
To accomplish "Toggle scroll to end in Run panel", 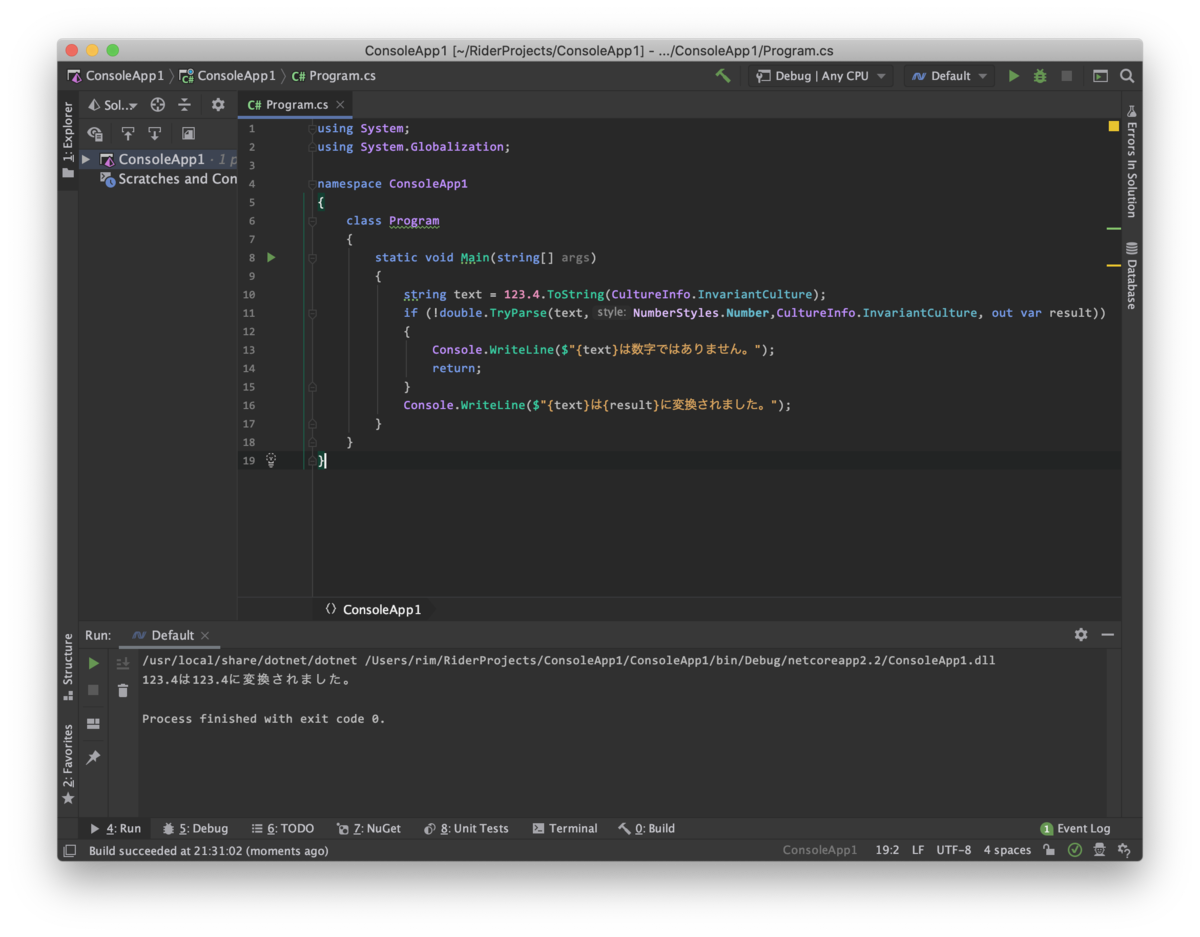I will click(123, 663).
